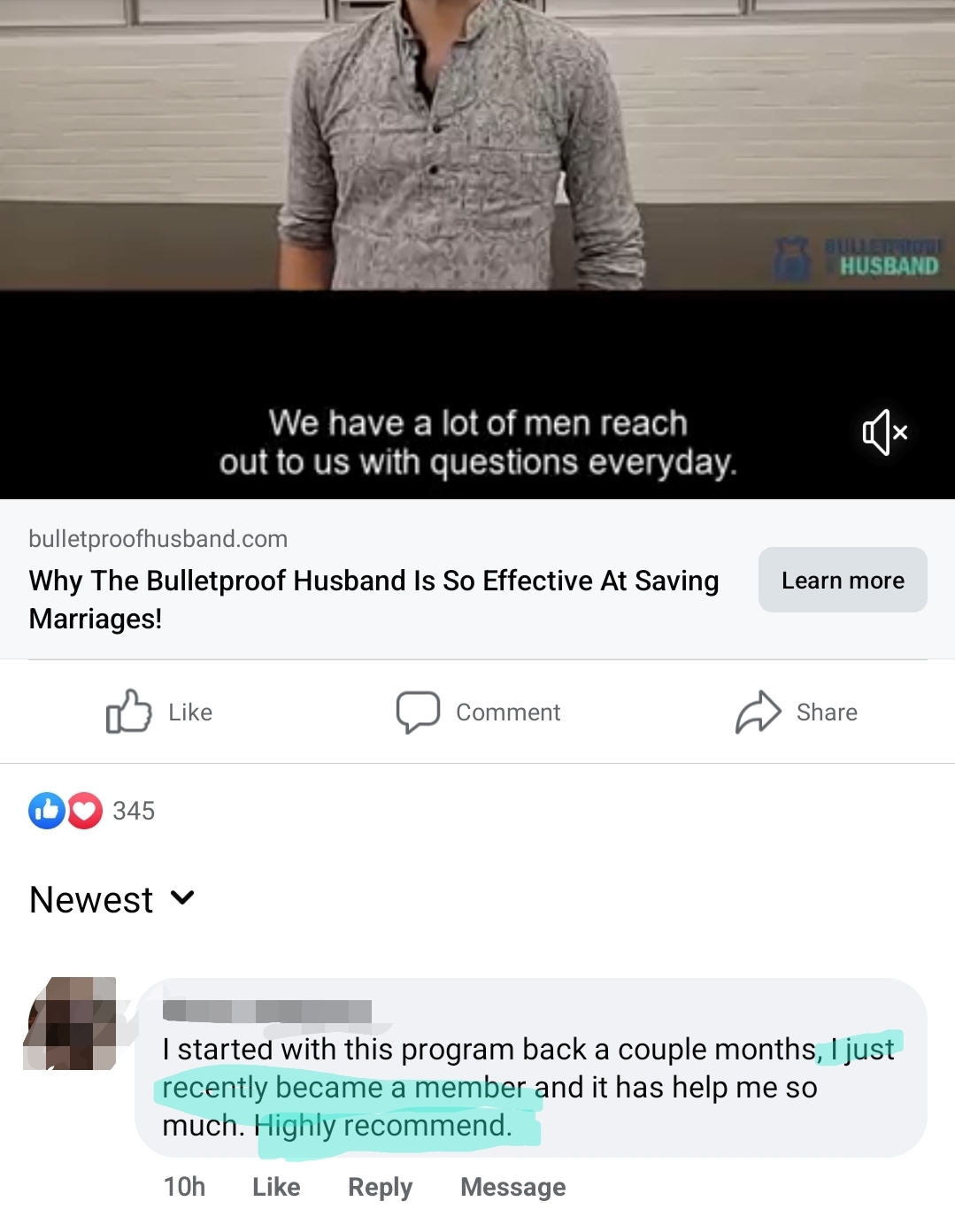Click the Learn more button
955x1232 pixels.
843,580
